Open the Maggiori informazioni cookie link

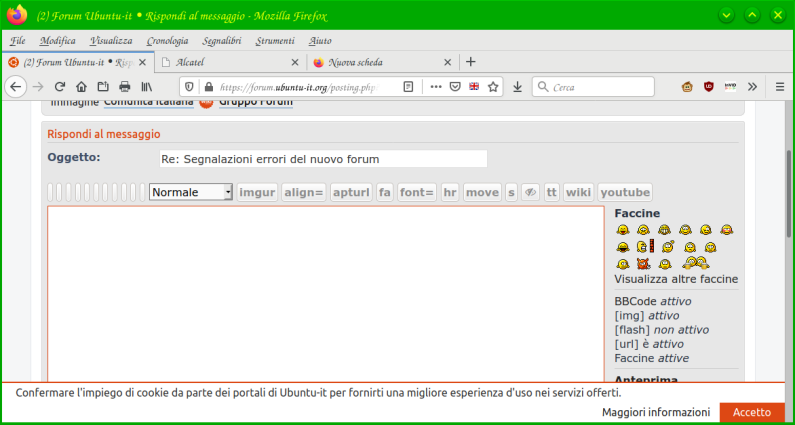(656, 412)
